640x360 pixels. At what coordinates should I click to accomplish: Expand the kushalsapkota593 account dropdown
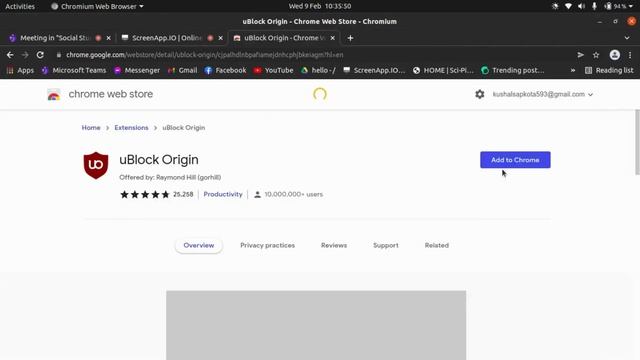tap(542, 94)
